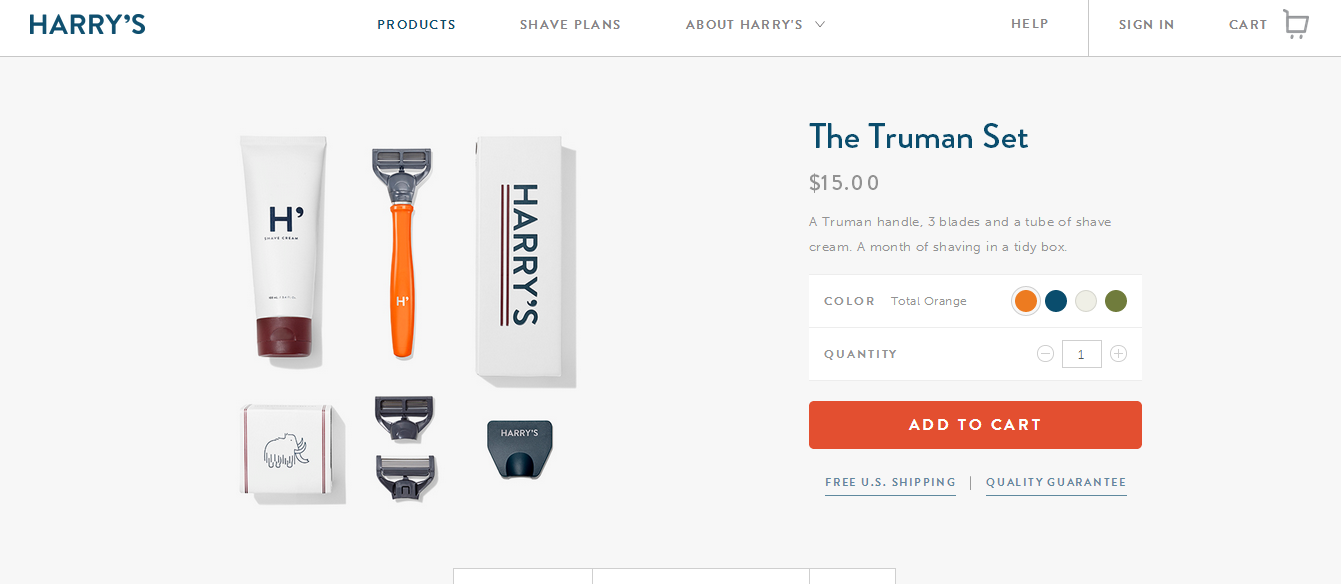Pick the ivory white color swatch
Image resolution: width=1341 pixels, height=584 pixels.
coord(1086,301)
